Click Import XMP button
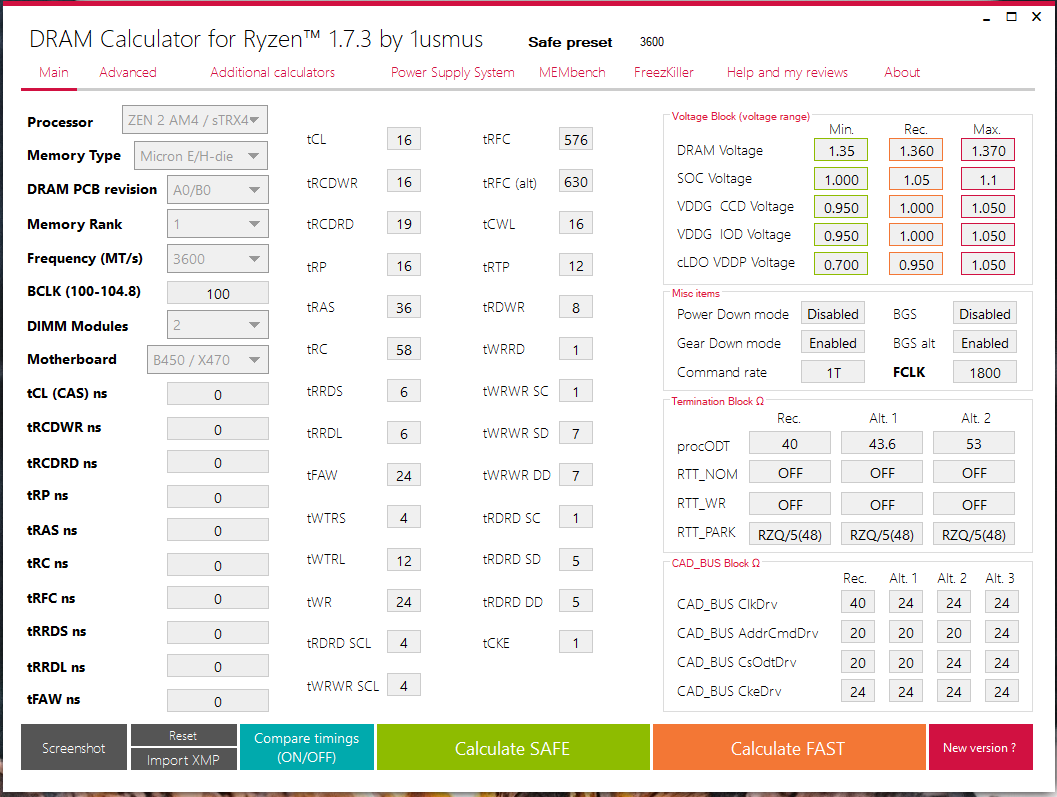The image size is (1057, 797). 183,759
